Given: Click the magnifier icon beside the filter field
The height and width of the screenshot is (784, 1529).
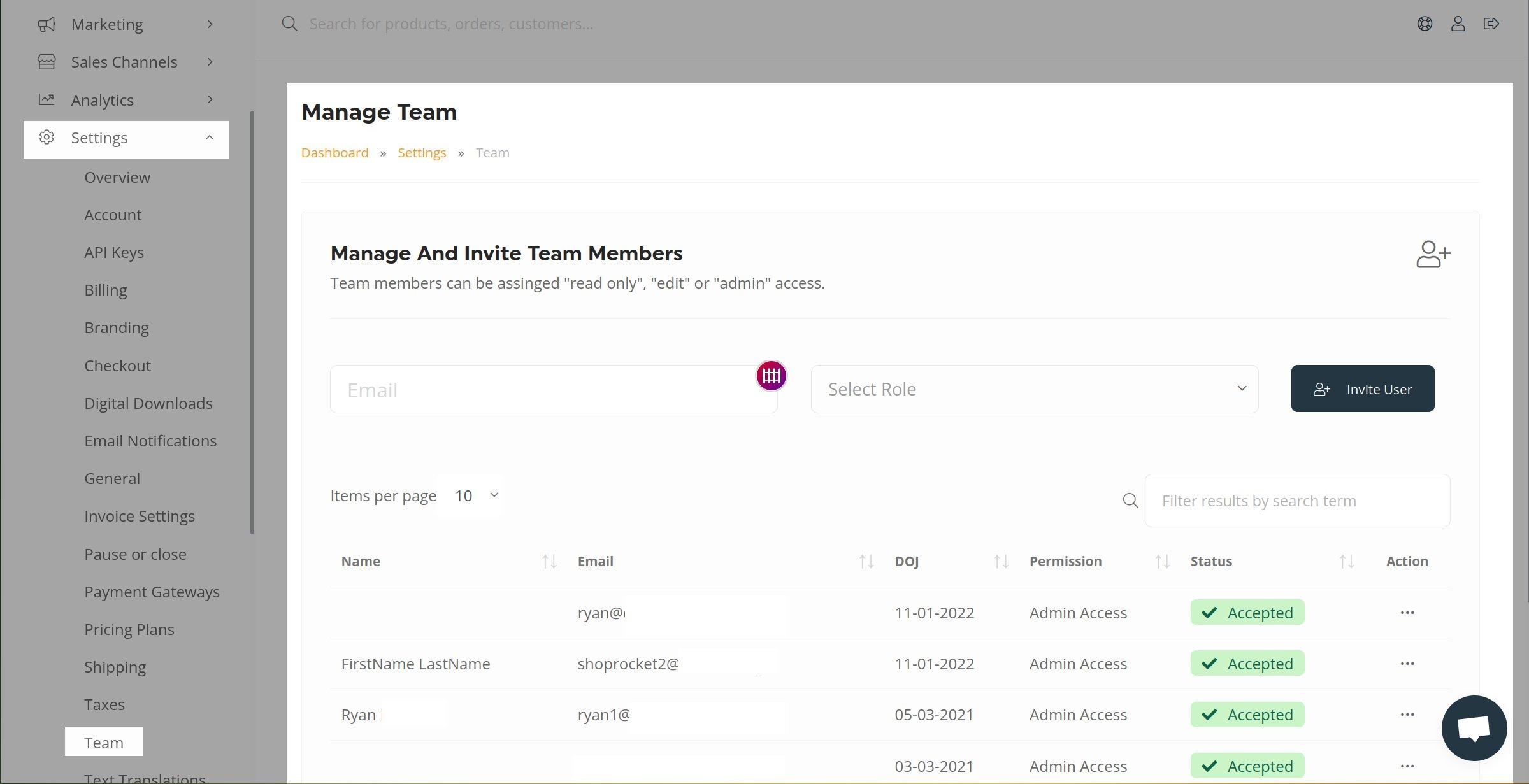Looking at the screenshot, I should point(1130,501).
